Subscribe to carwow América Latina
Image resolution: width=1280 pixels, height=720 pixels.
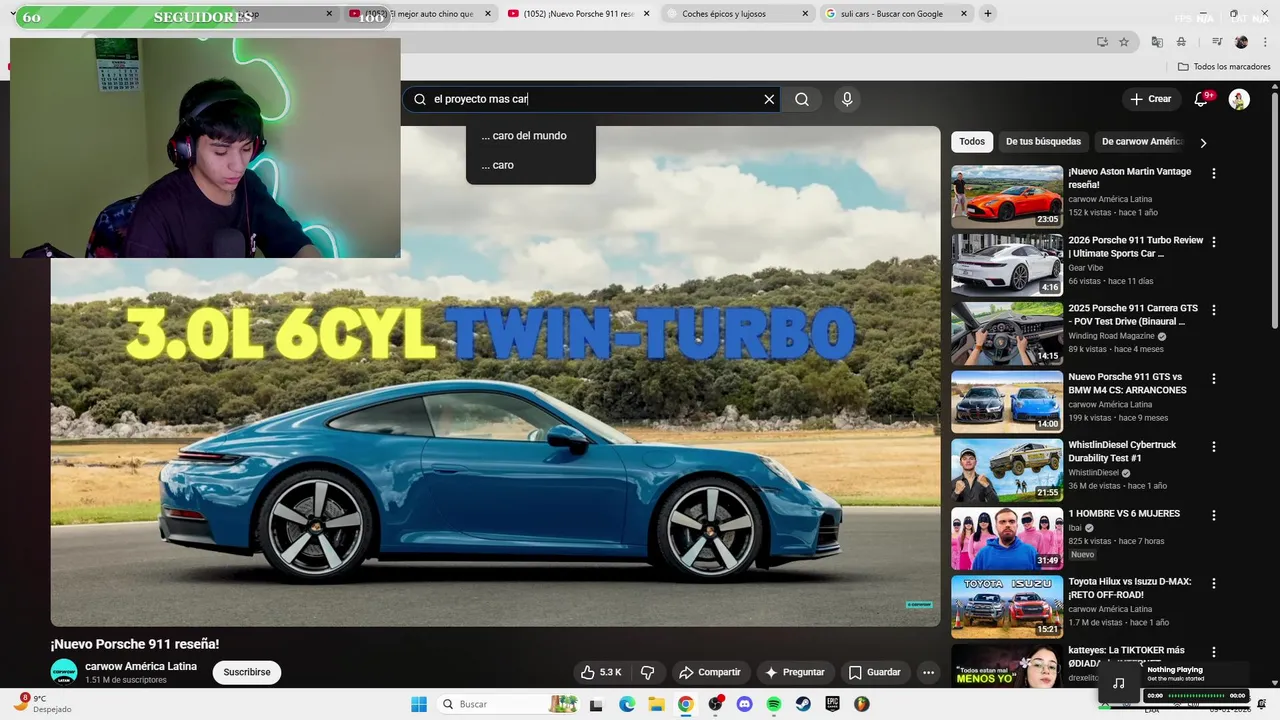247,672
